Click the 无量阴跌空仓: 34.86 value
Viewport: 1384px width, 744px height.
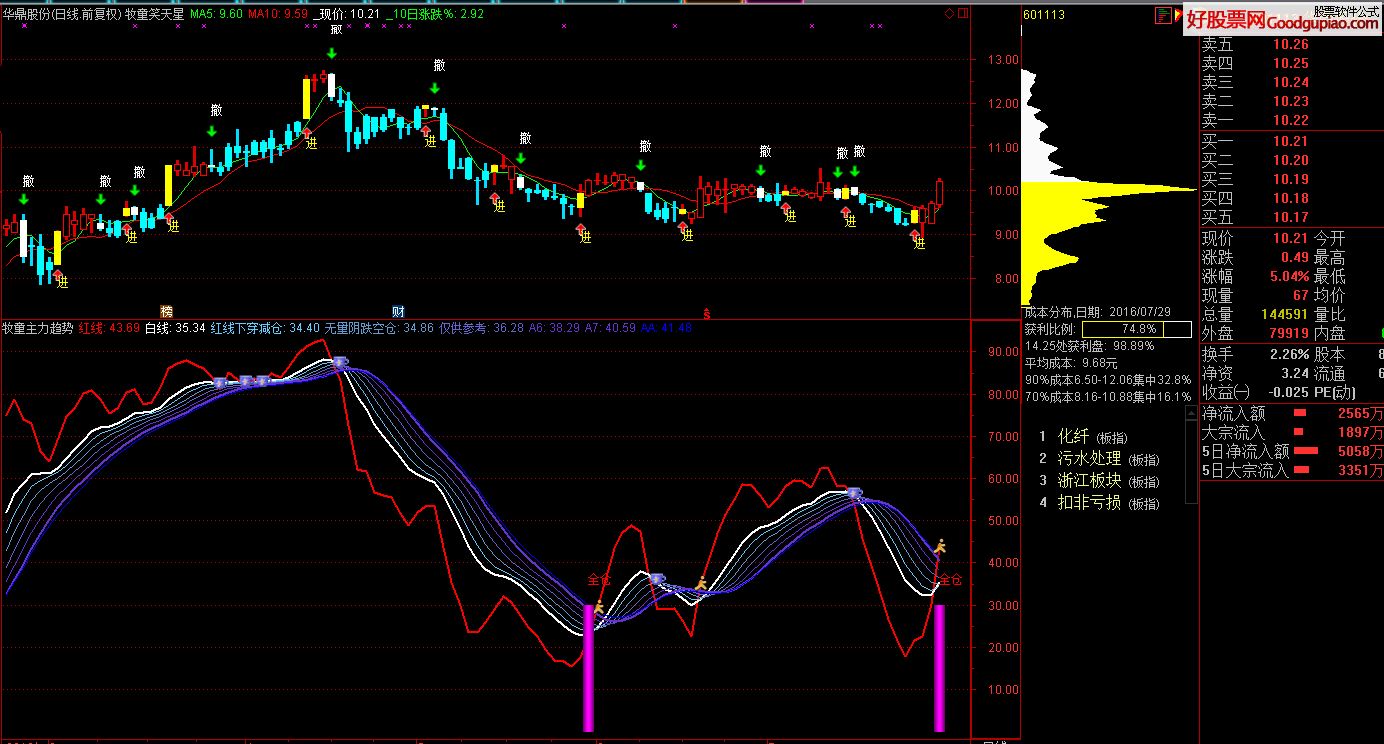tap(380, 328)
